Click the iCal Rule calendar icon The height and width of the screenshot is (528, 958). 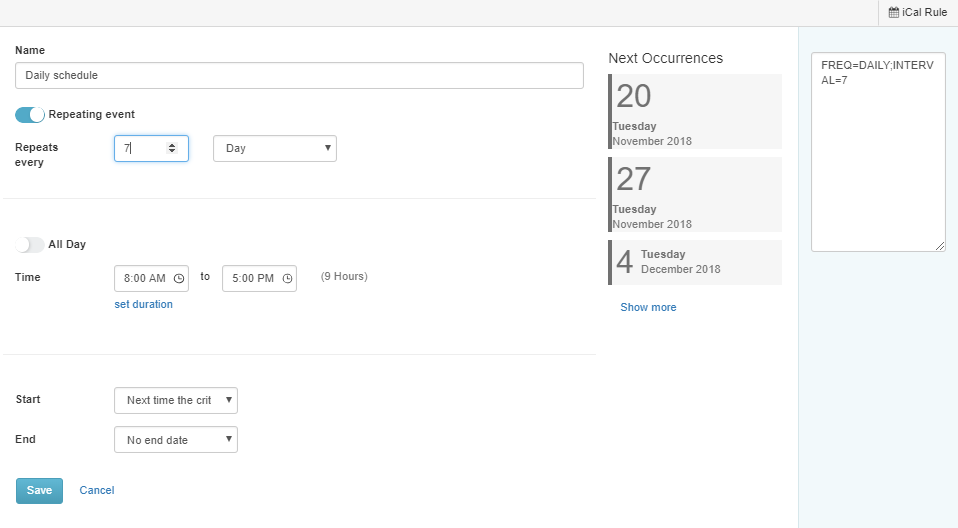893,12
